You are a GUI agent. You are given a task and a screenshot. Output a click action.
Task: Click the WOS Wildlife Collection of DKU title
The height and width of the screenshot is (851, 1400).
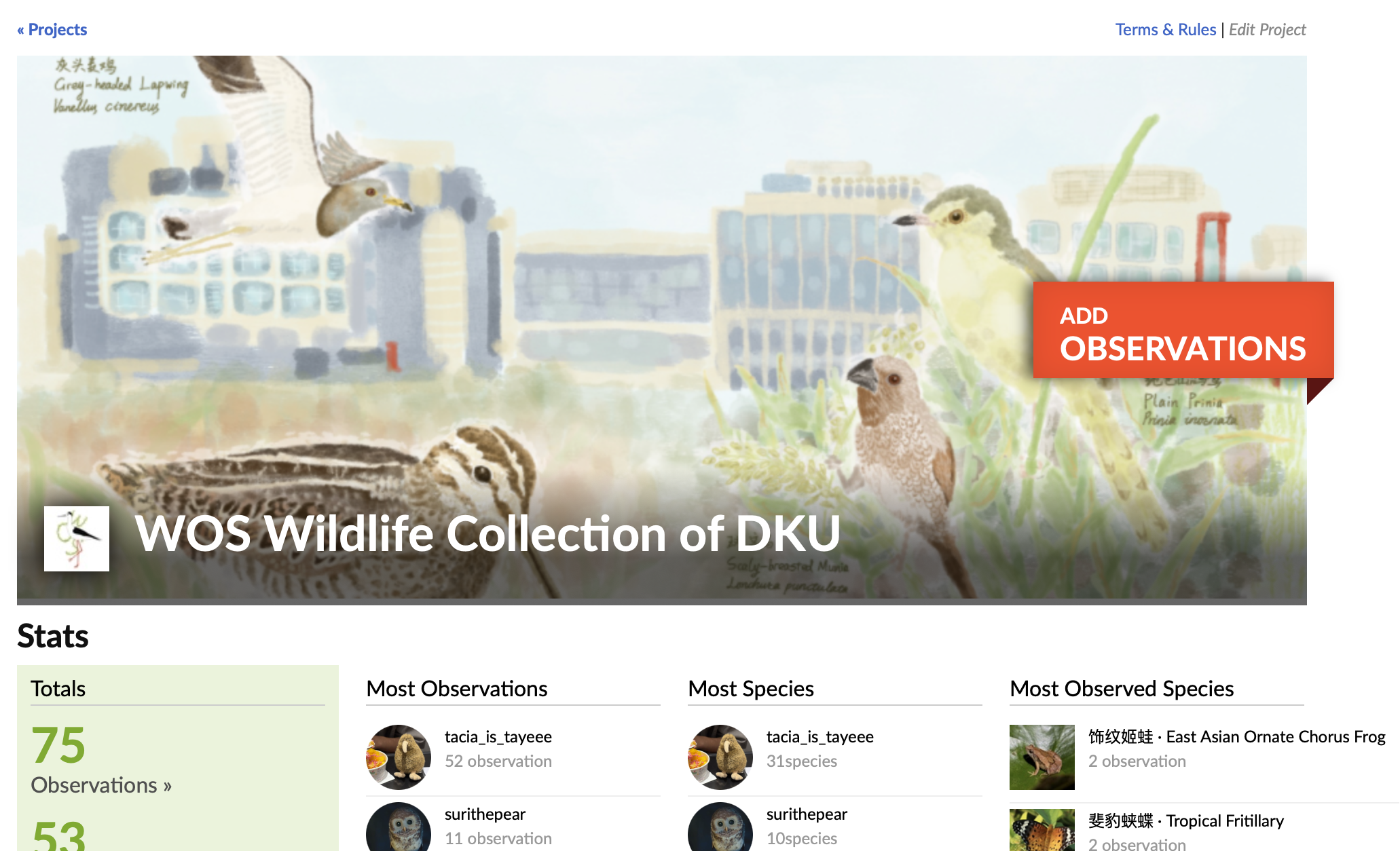tap(488, 533)
